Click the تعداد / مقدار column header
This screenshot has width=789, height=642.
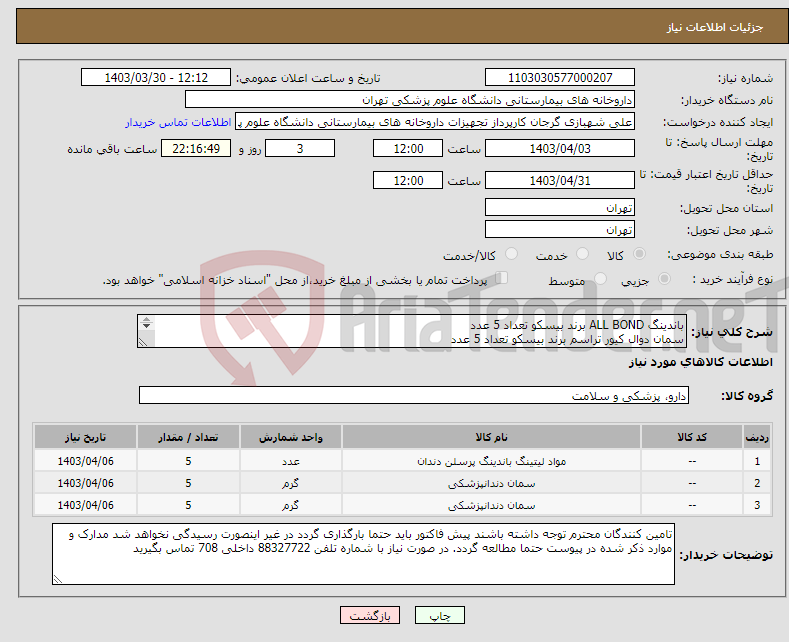point(188,437)
